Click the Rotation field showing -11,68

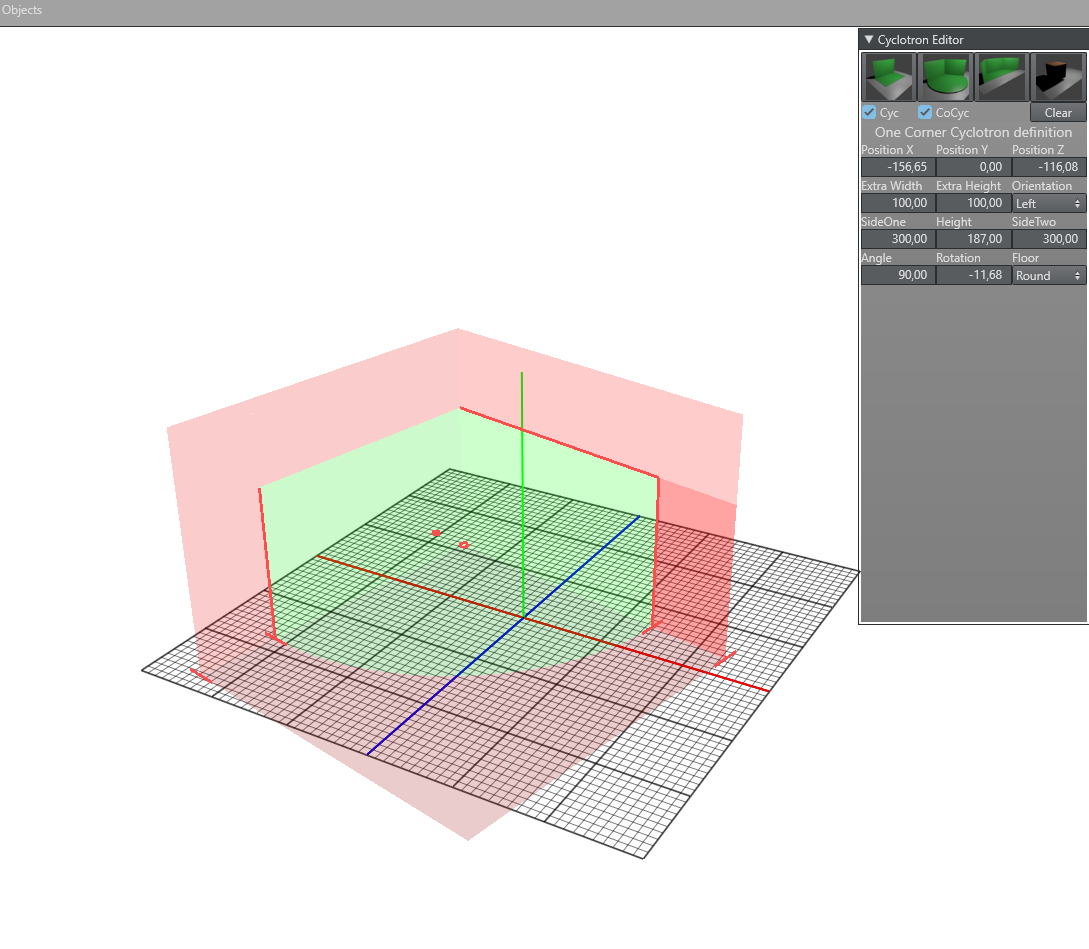click(x=973, y=275)
